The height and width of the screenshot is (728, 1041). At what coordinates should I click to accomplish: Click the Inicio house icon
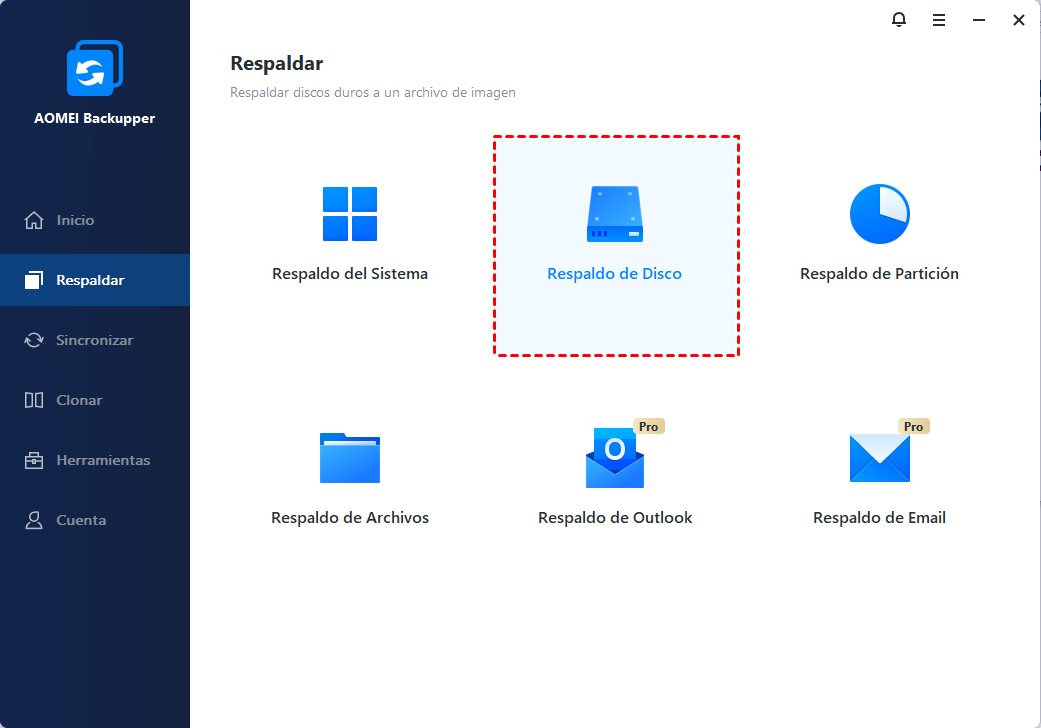click(x=34, y=220)
